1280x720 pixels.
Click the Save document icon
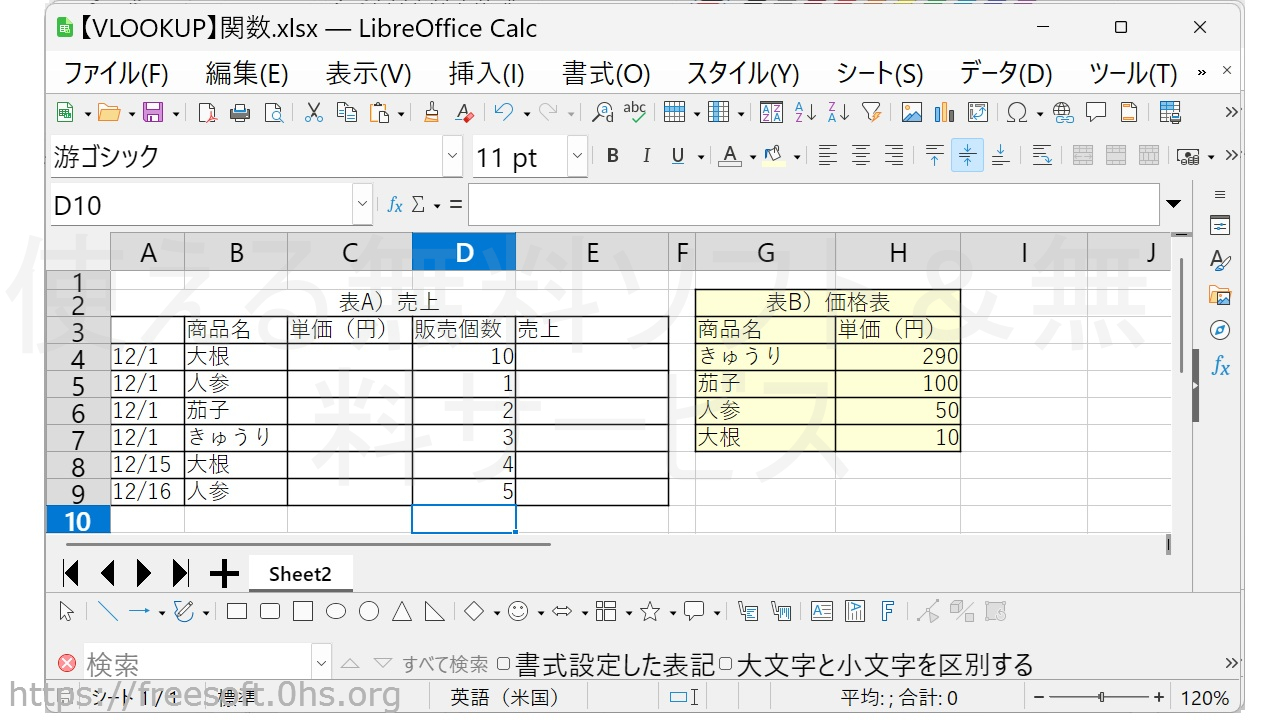[x=153, y=112]
